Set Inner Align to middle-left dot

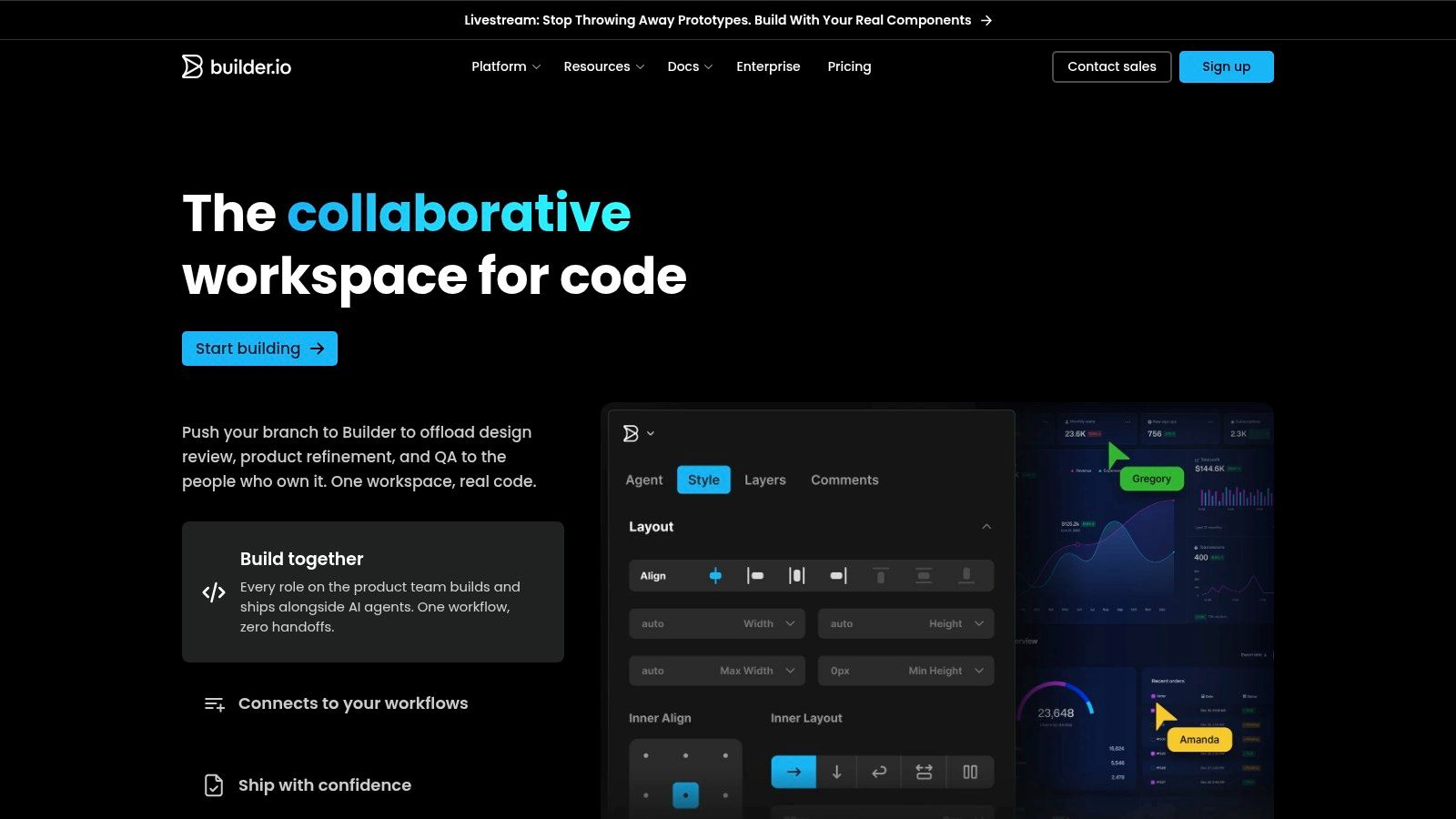tap(646, 795)
